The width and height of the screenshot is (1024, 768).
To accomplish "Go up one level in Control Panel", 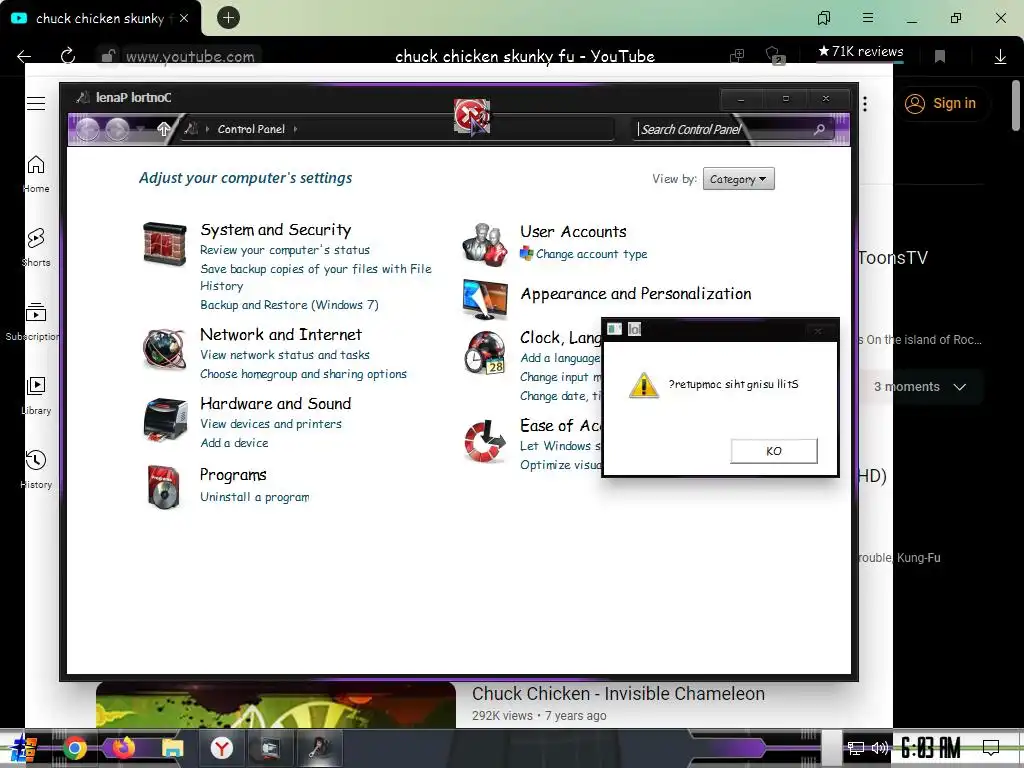I will tap(164, 129).
